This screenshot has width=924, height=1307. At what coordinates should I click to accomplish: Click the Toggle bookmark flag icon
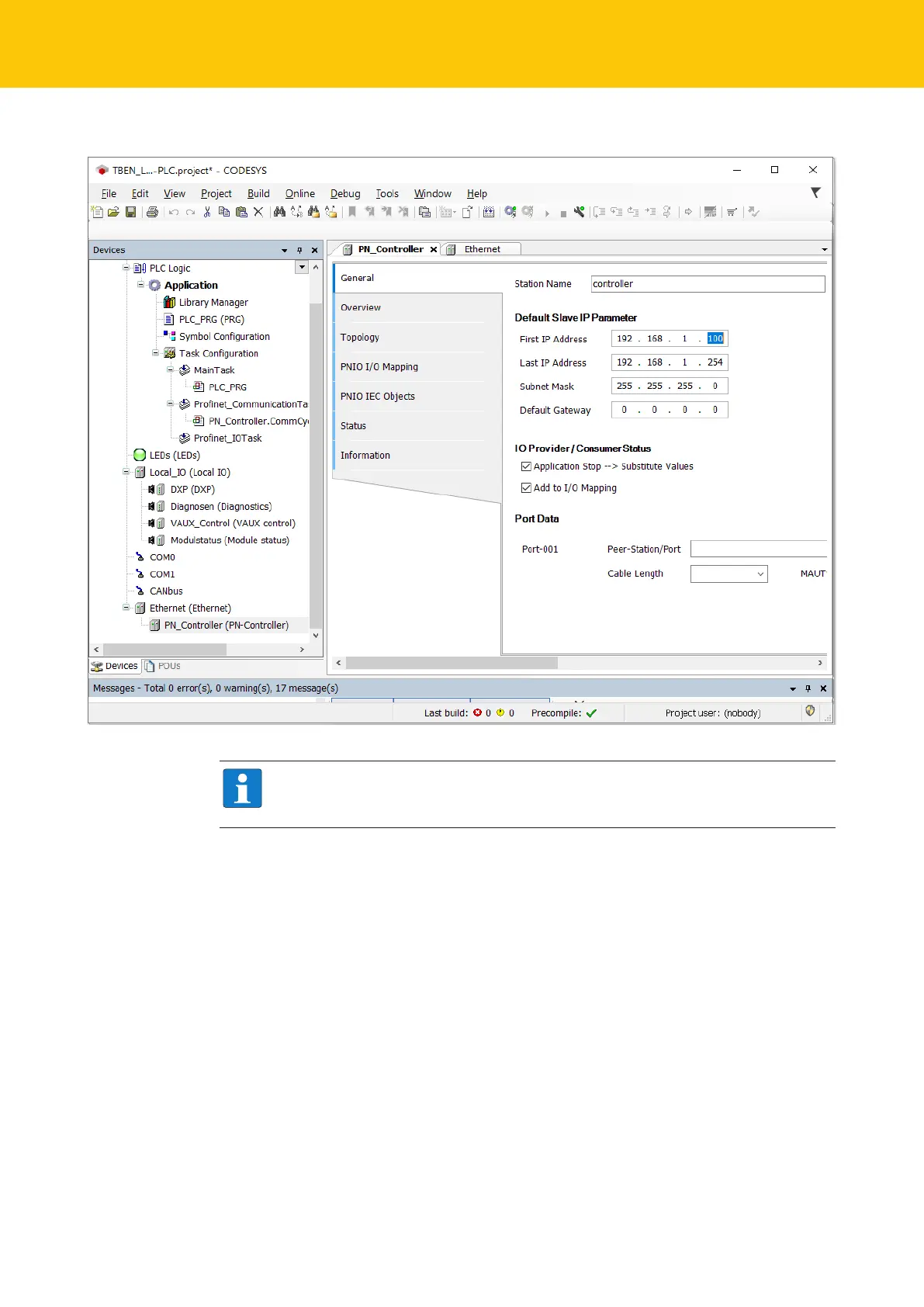[352, 212]
